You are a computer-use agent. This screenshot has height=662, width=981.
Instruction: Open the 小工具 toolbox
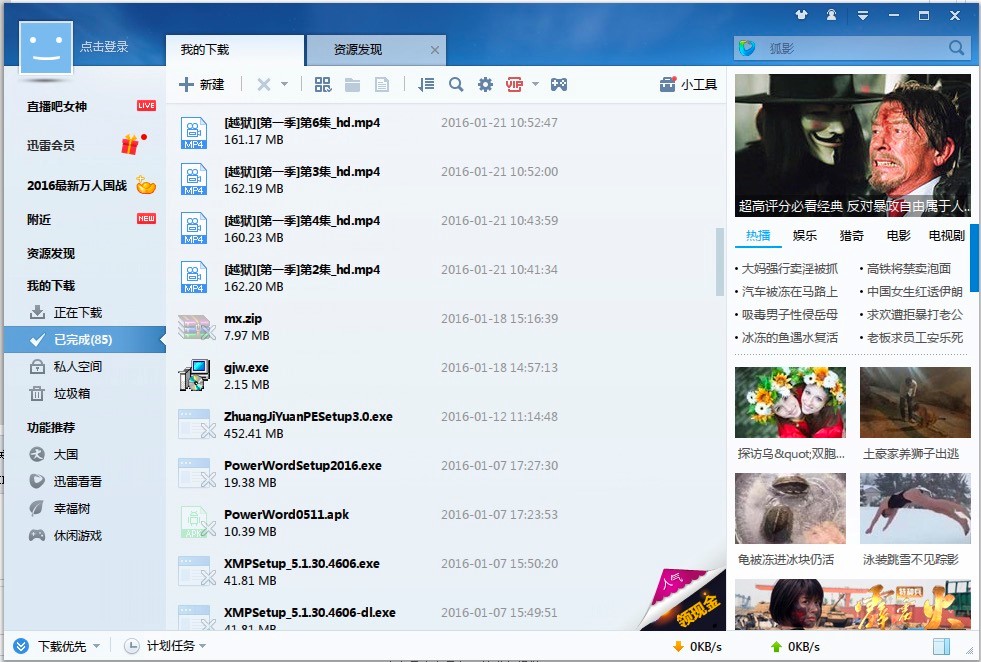coord(688,84)
